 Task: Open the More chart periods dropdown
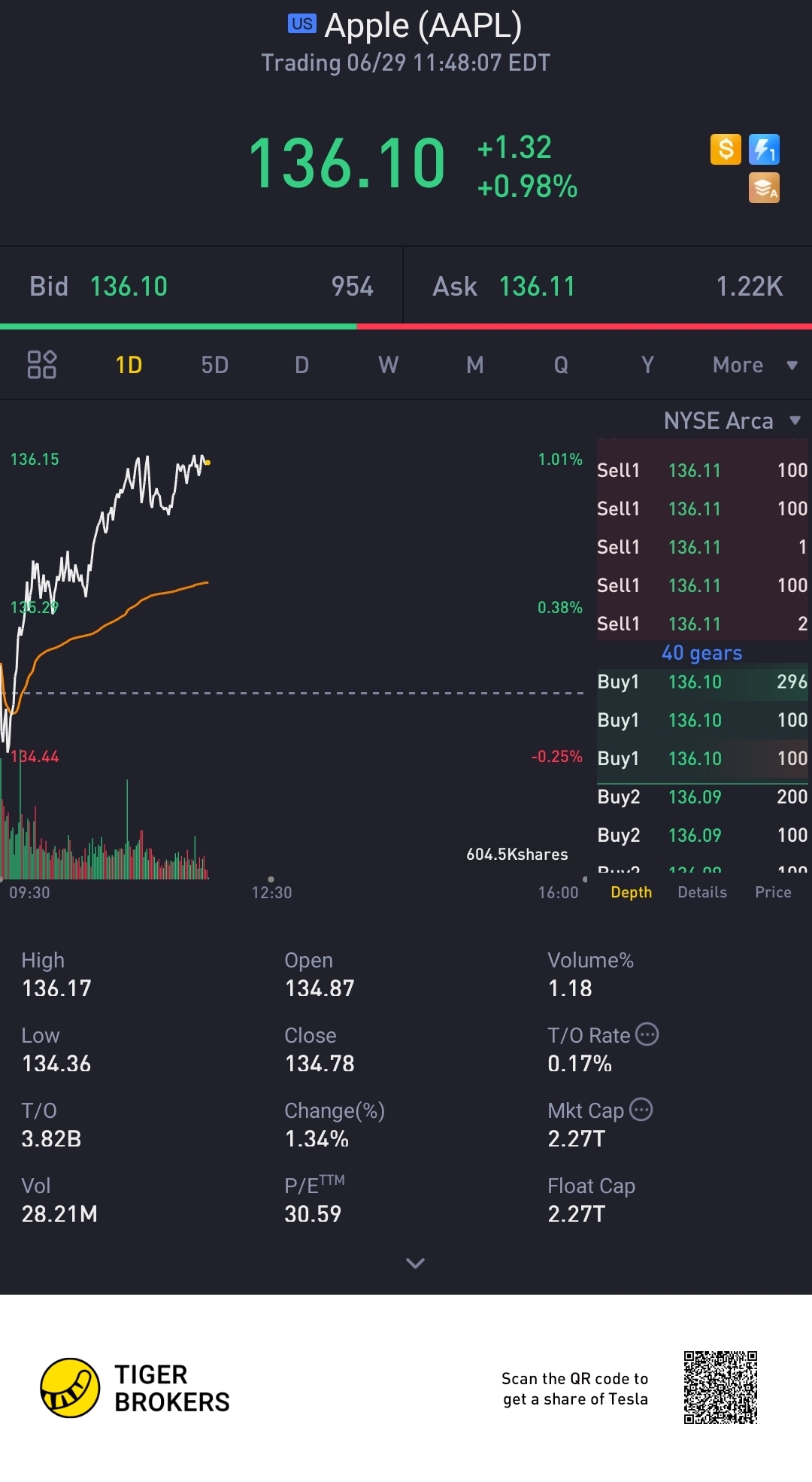coord(754,365)
